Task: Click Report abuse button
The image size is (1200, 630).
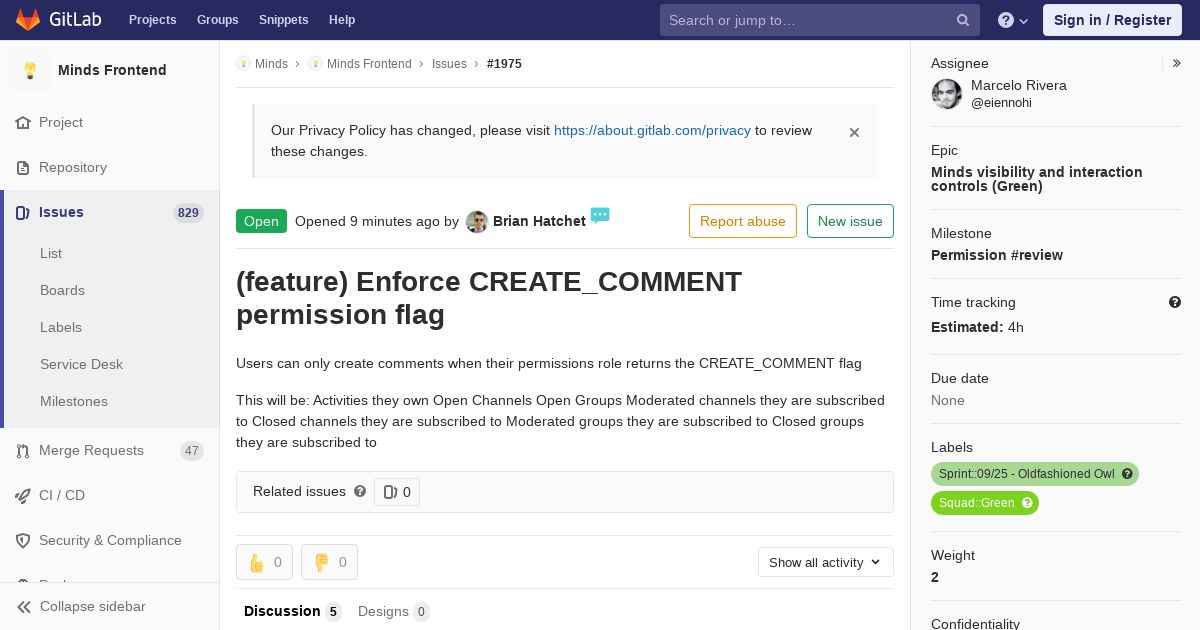Action: click(743, 221)
